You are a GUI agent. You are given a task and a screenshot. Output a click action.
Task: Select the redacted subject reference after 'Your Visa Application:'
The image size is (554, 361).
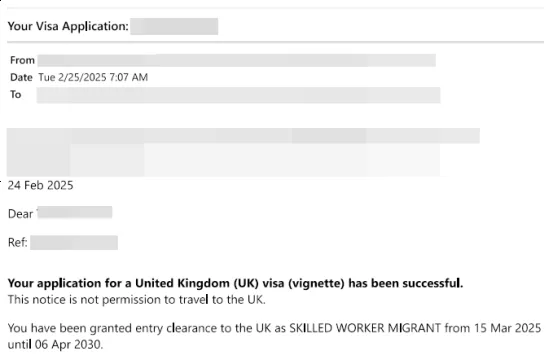point(174,26)
